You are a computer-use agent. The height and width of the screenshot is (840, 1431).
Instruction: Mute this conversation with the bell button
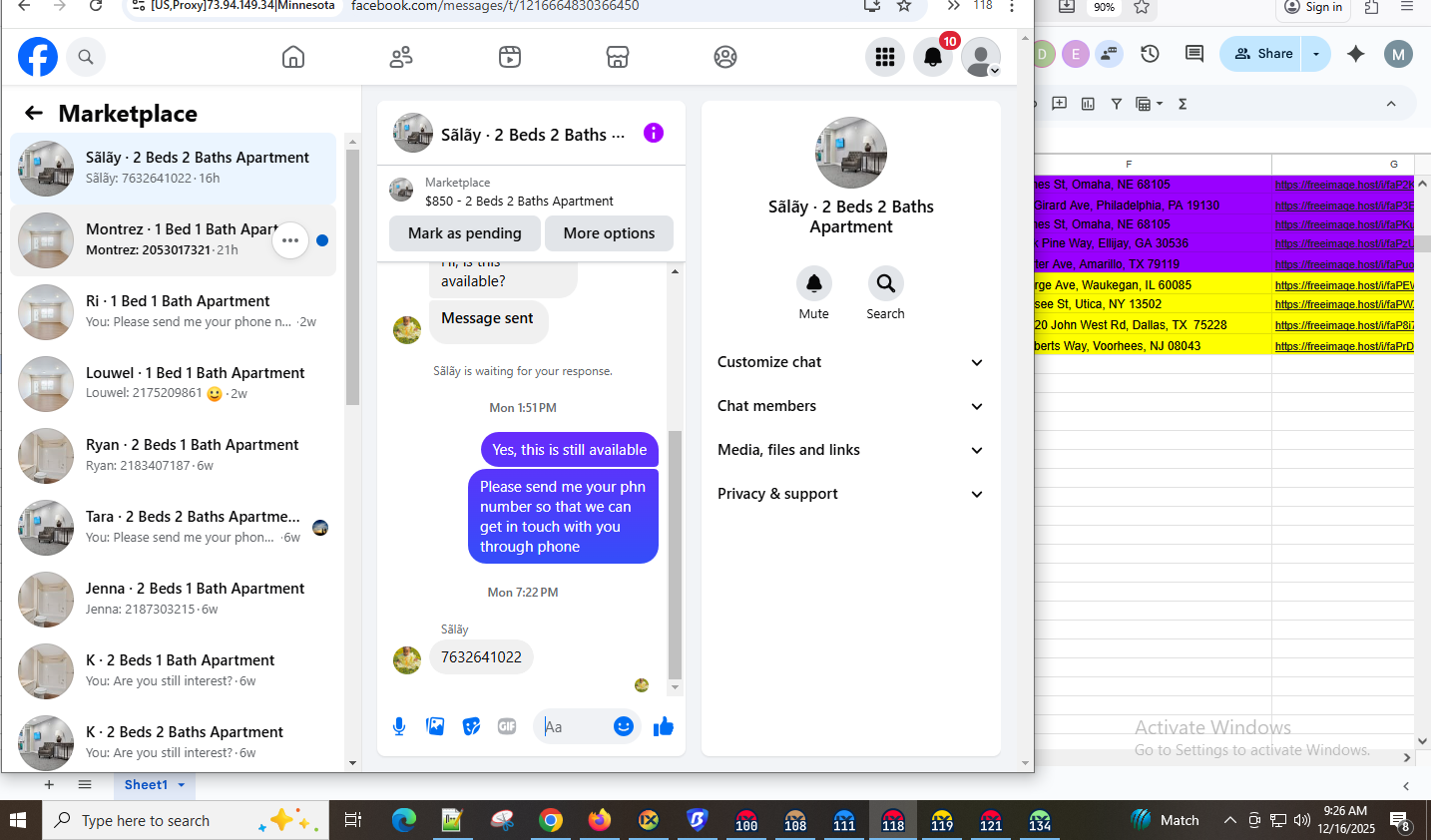pyautogui.click(x=814, y=283)
